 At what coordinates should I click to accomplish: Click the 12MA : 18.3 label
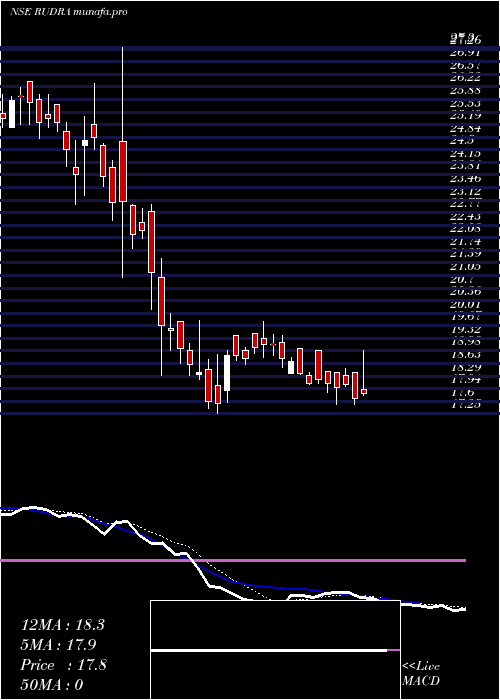point(62,625)
